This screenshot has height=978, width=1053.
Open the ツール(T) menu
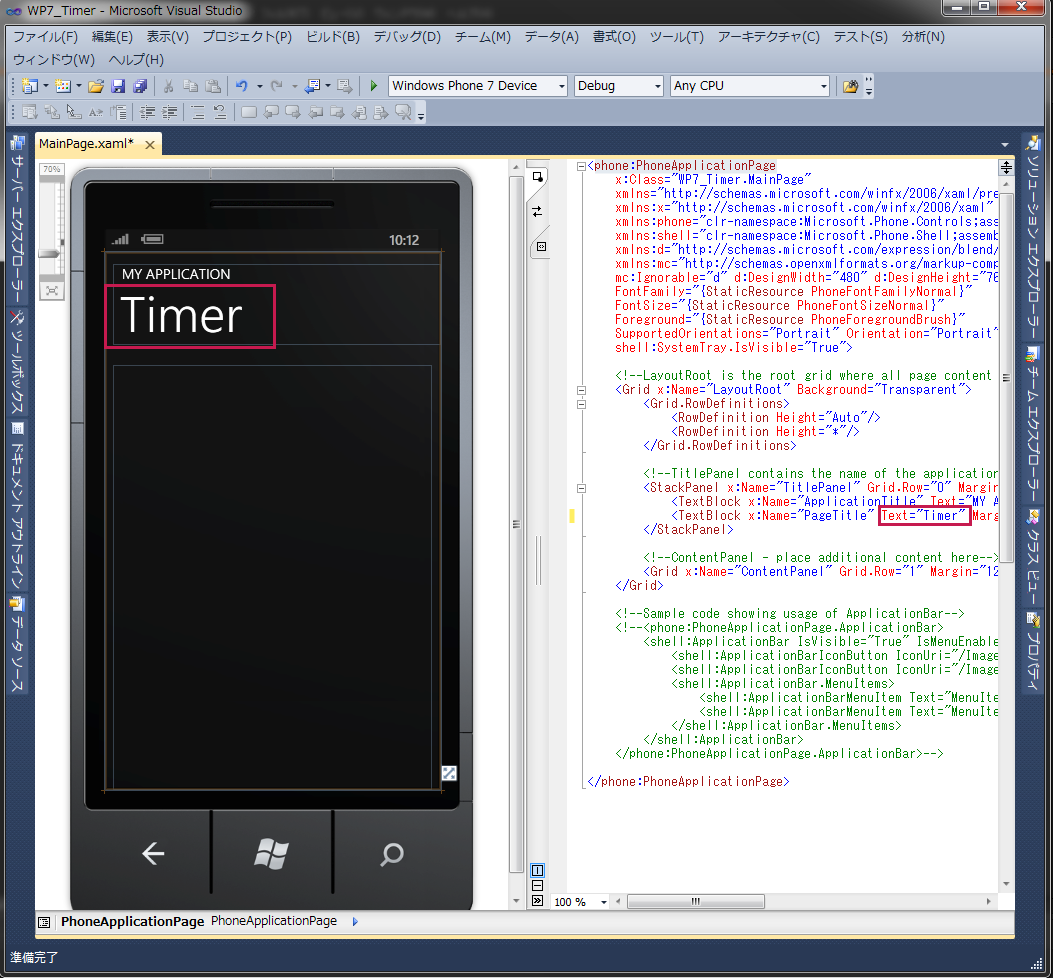point(676,36)
